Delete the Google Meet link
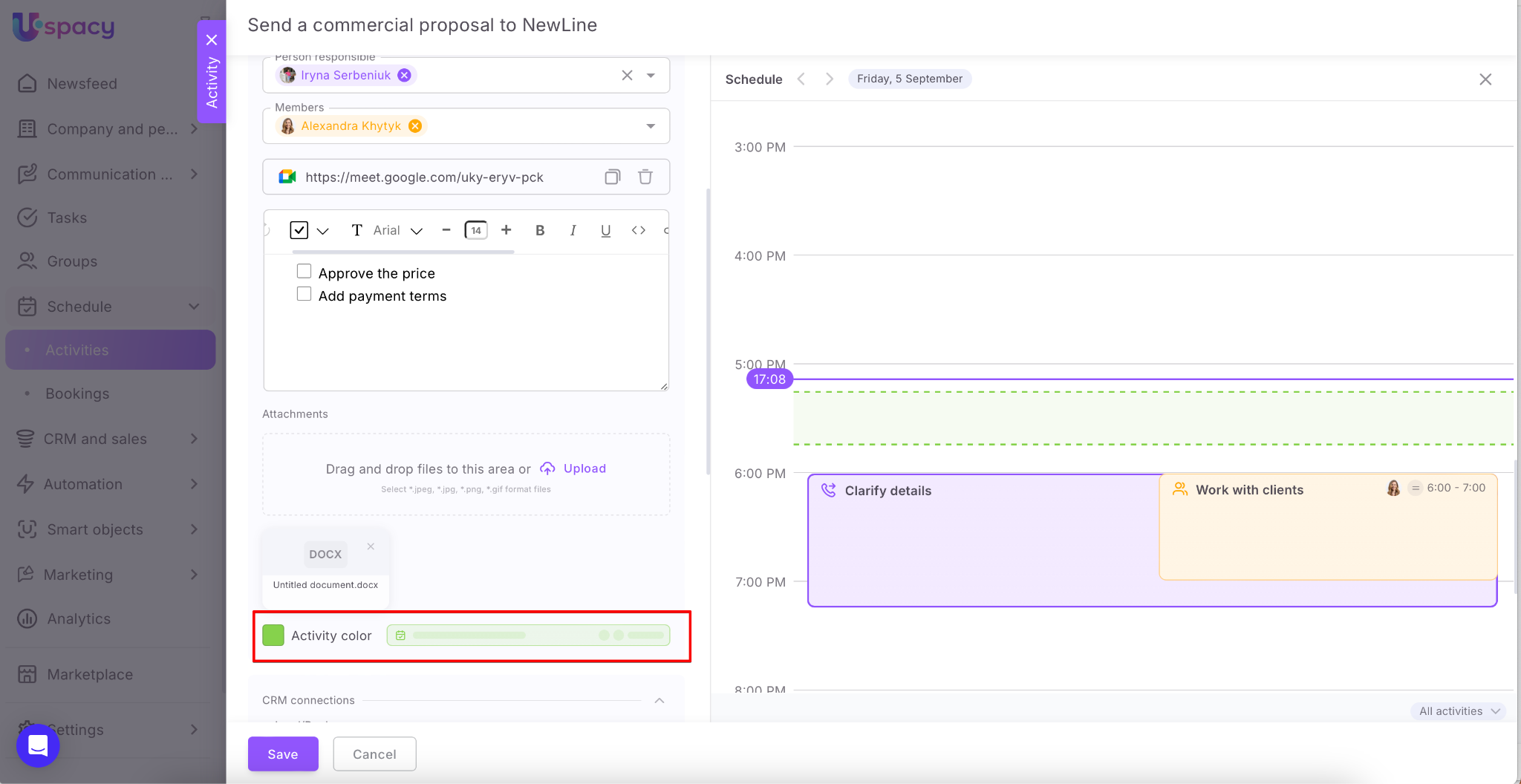Viewport: 1521px width, 784px height. click(645, 177)
